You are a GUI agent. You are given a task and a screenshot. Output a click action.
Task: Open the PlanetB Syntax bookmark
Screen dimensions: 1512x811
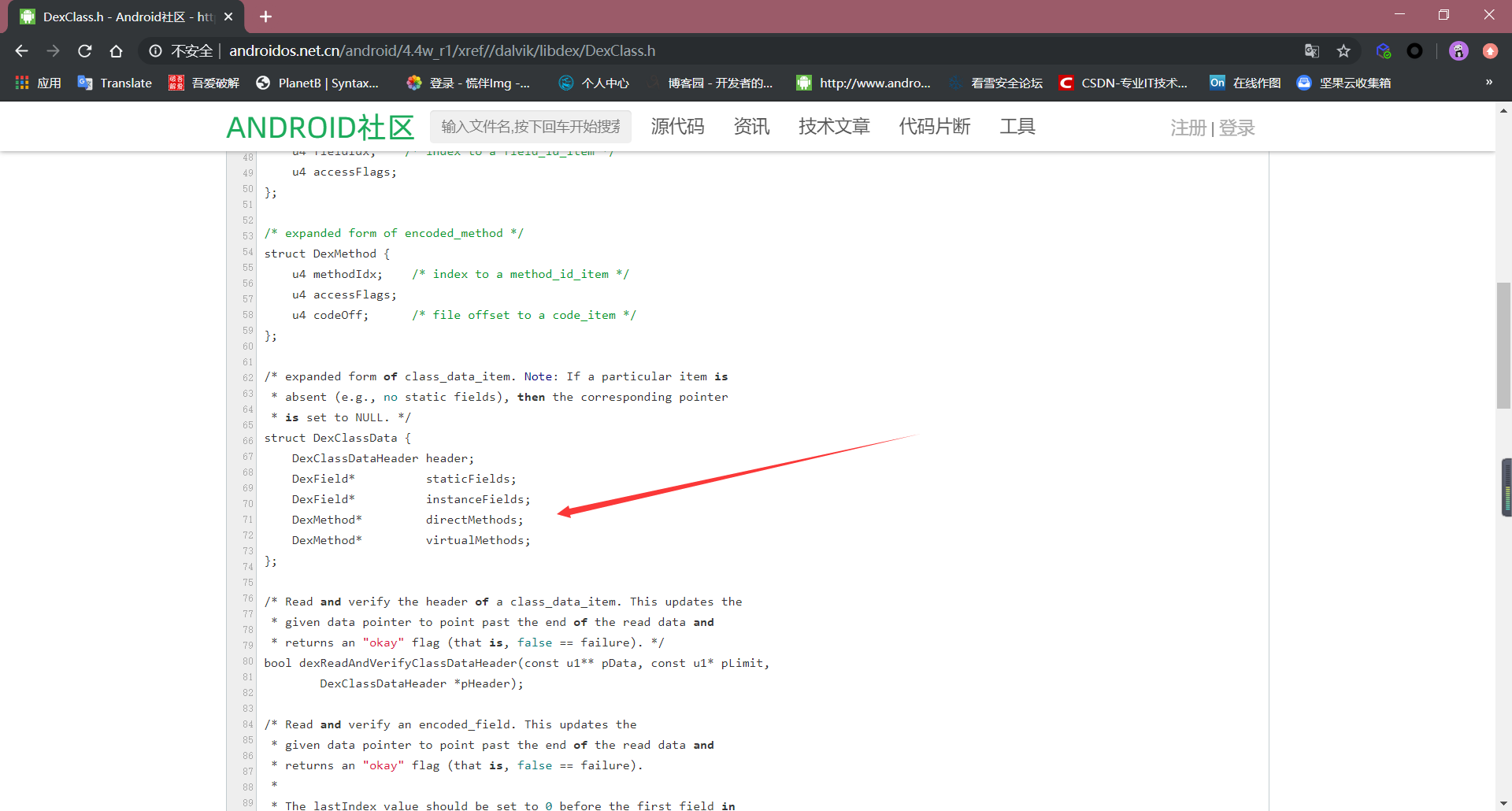(x=317, y=83)
